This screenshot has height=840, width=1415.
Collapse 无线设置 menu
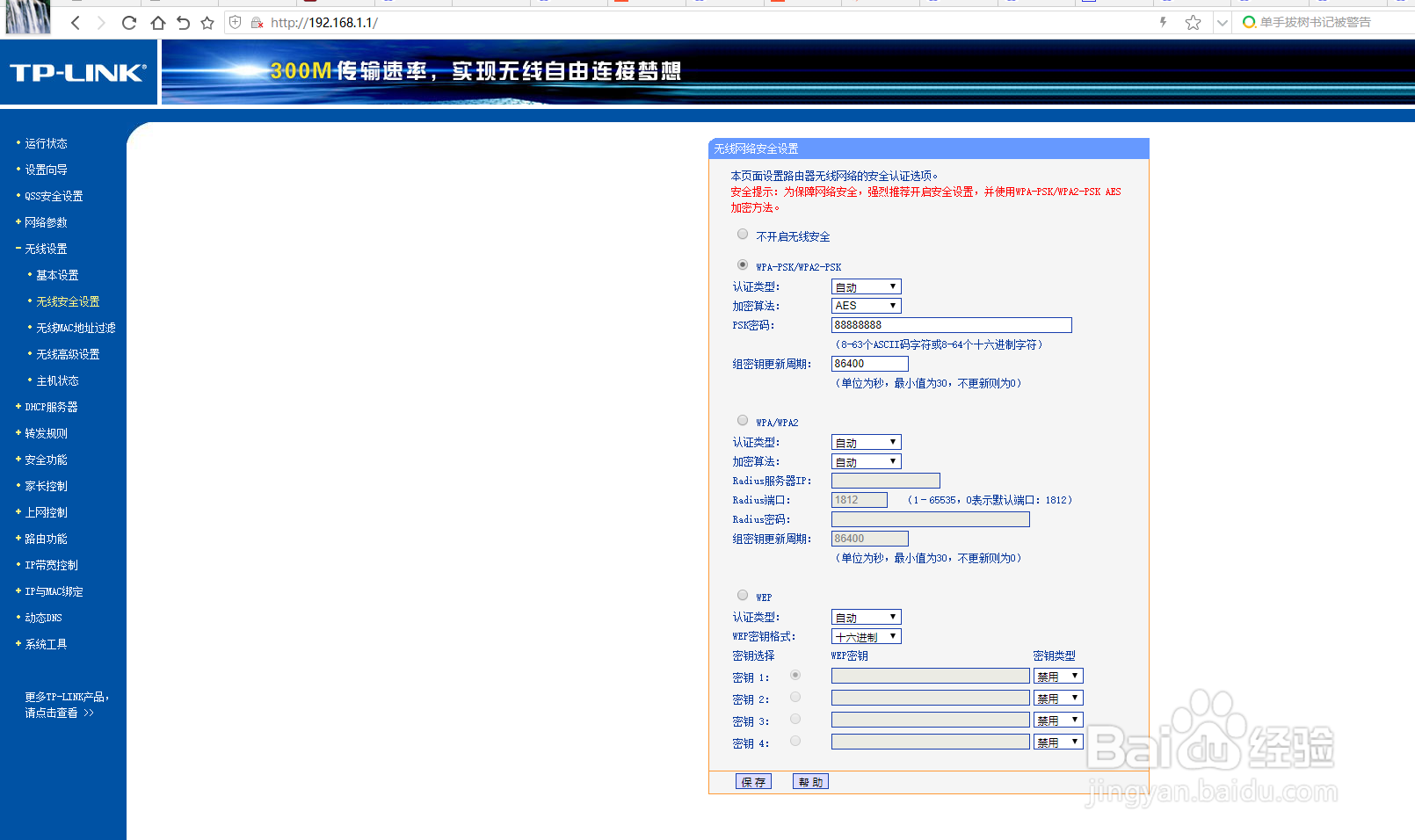[x=46, y=249]
